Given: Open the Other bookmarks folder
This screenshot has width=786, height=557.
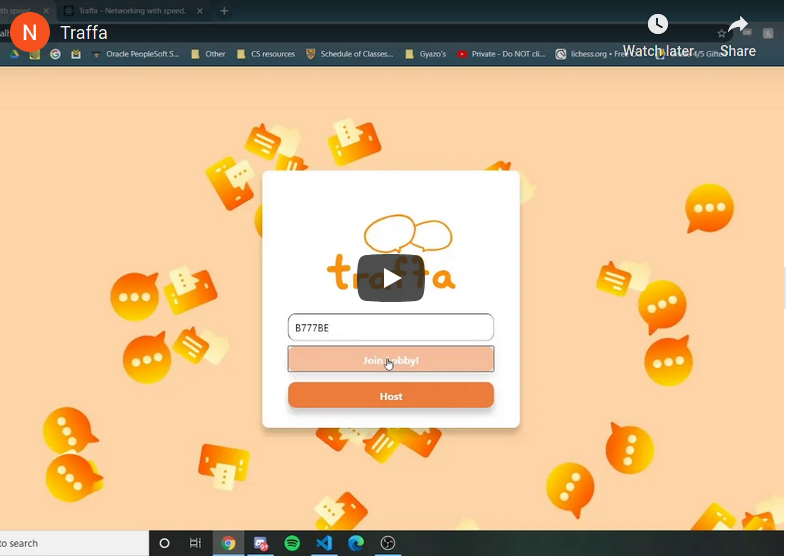Looking at the screenshot, I should (x=208, y=54).
